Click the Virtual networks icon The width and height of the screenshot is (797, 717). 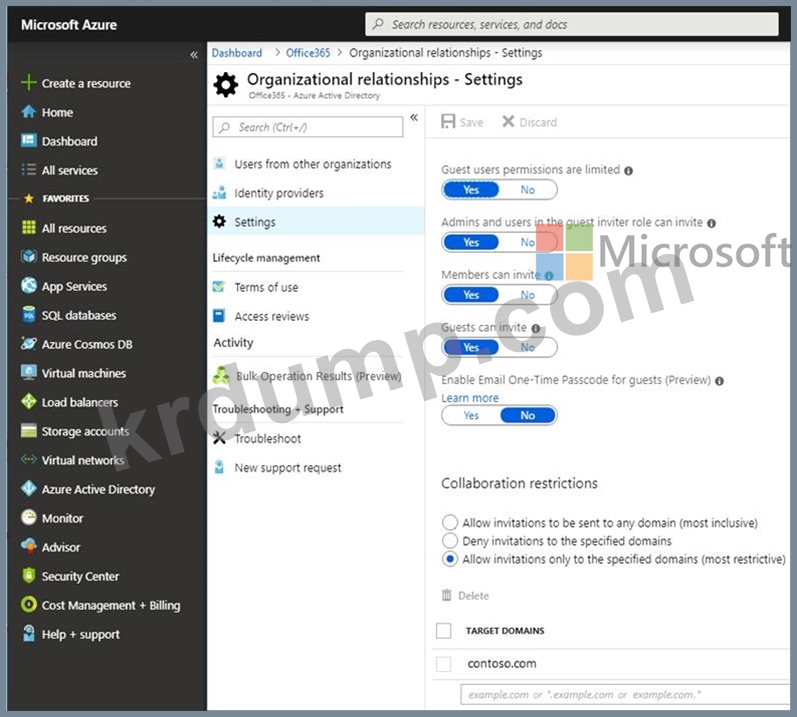[28, 459]
